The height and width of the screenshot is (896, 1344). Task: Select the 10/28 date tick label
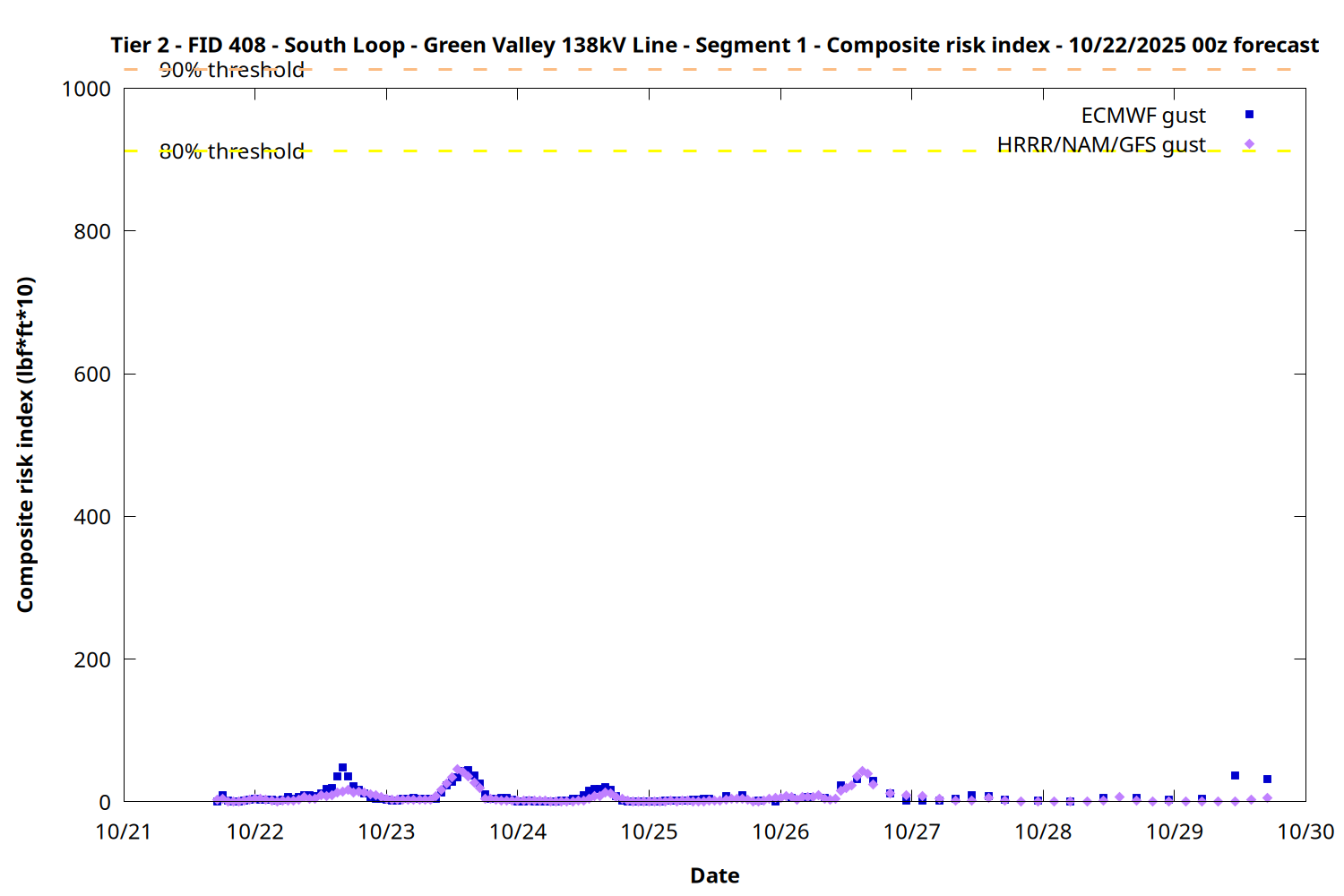click(1043, 831)
